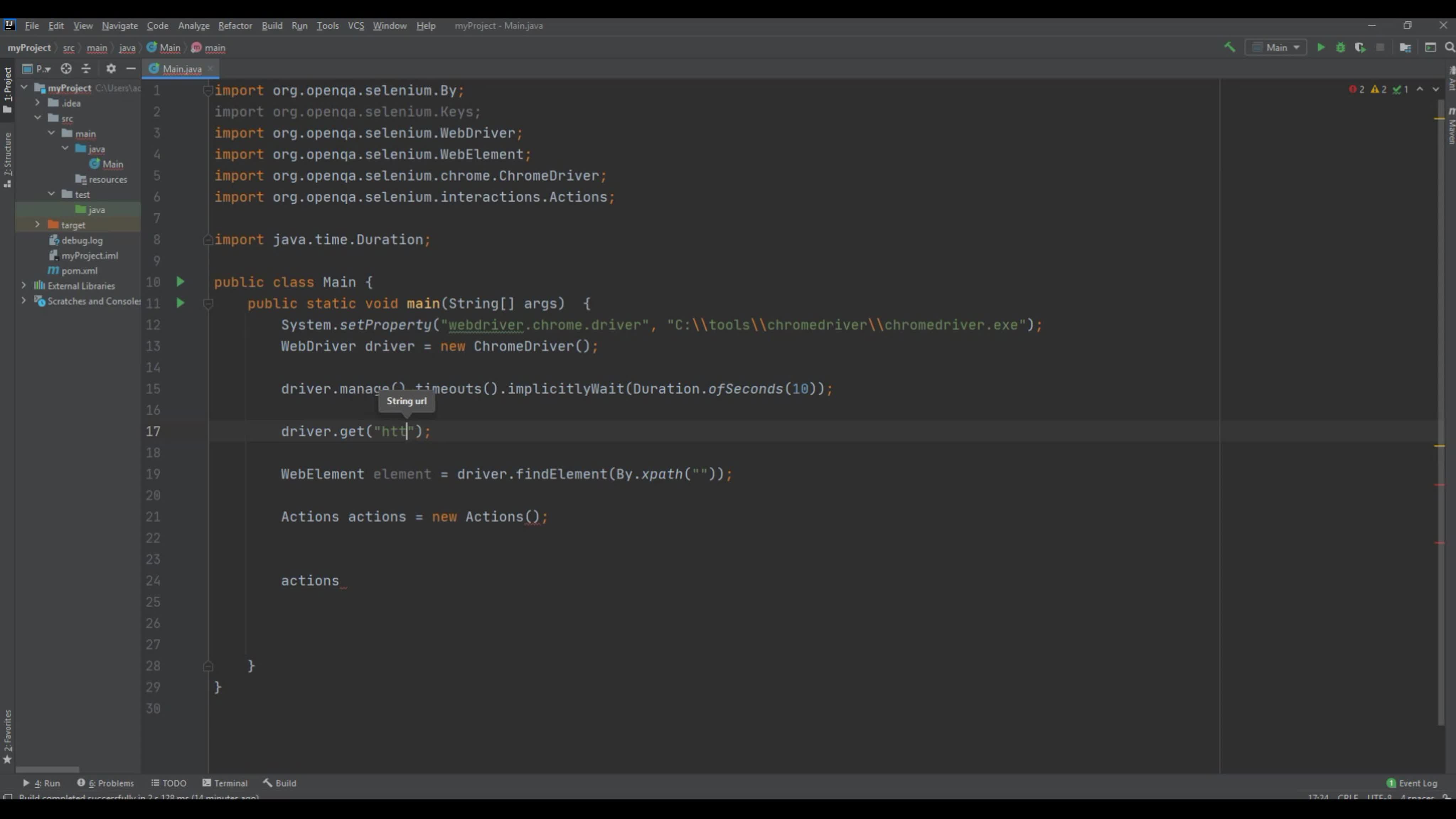Collapse all in Project panel toolbar
Image resolution: width=1456 pixels, height=819 pixels.
(x=86, y=68)
